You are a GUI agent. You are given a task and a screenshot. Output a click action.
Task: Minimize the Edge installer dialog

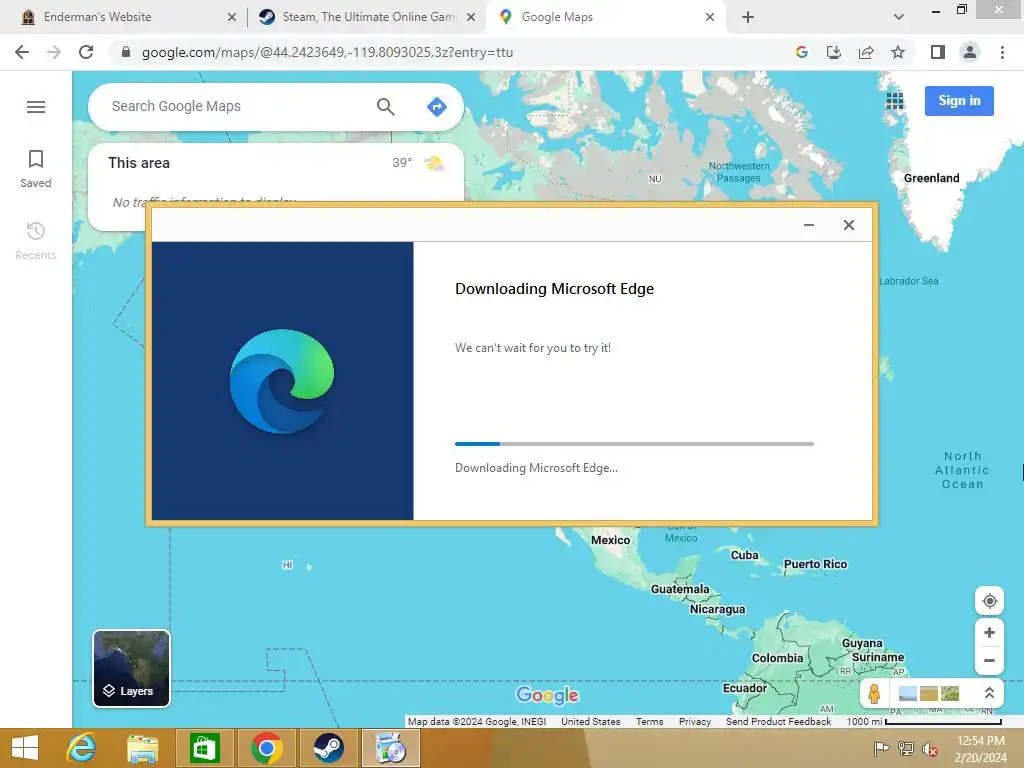[x=808, y=225]
